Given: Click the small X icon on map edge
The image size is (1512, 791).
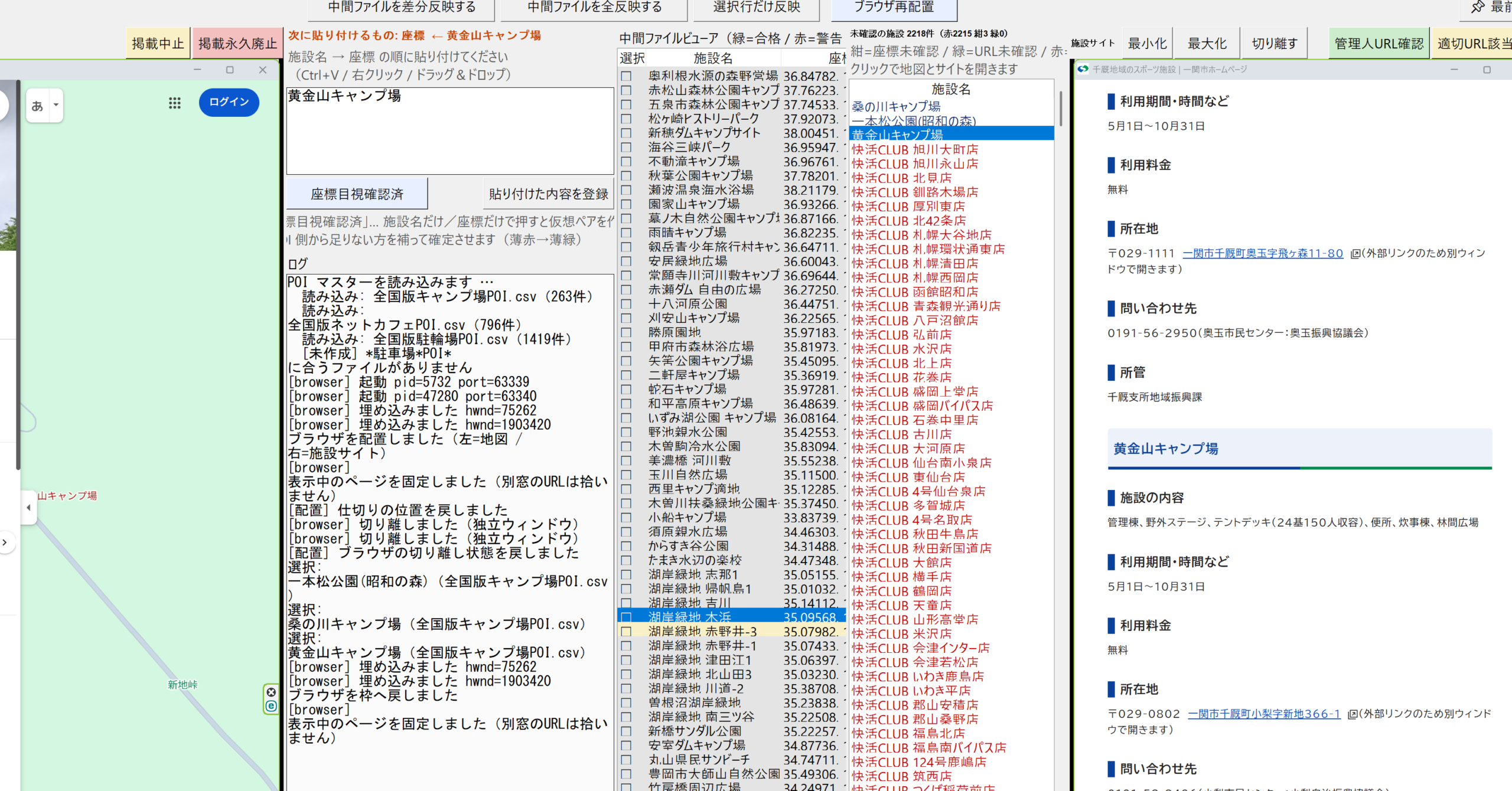Looking at the screenshot, I should pyautogui.click(x=271, y=692).
